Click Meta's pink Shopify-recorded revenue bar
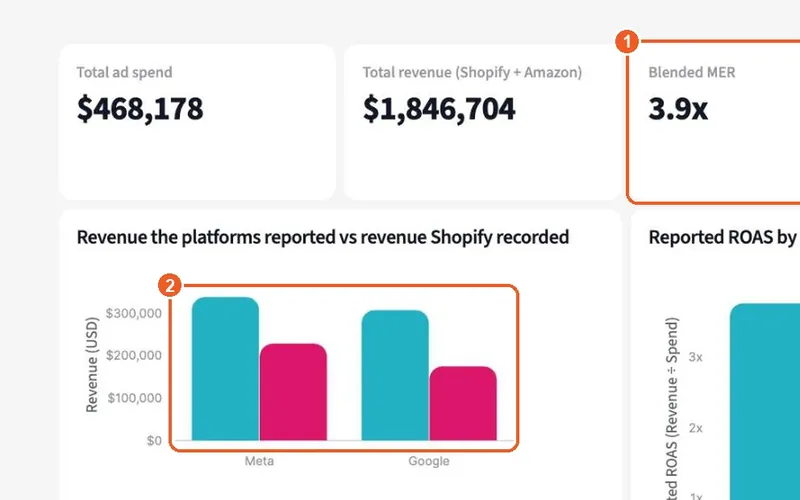This screenshot has height=500, width=800. (x=293, y=392)
